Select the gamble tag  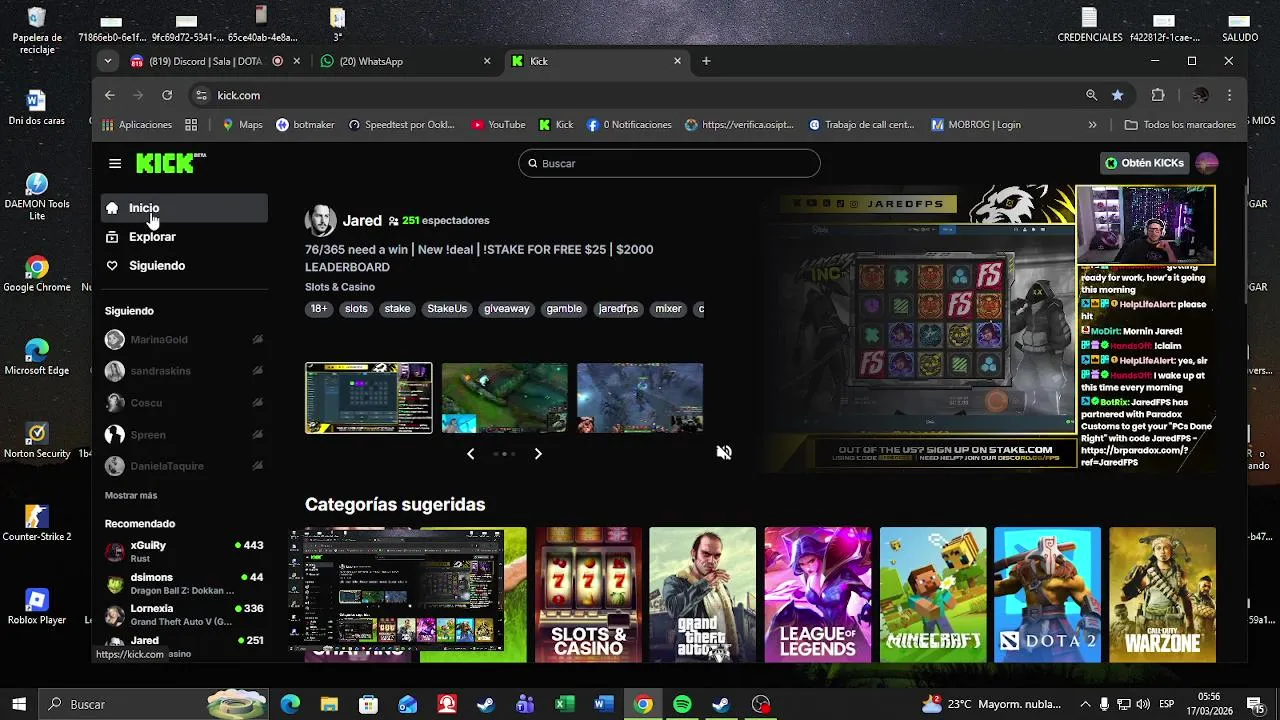tap(564, 309)
